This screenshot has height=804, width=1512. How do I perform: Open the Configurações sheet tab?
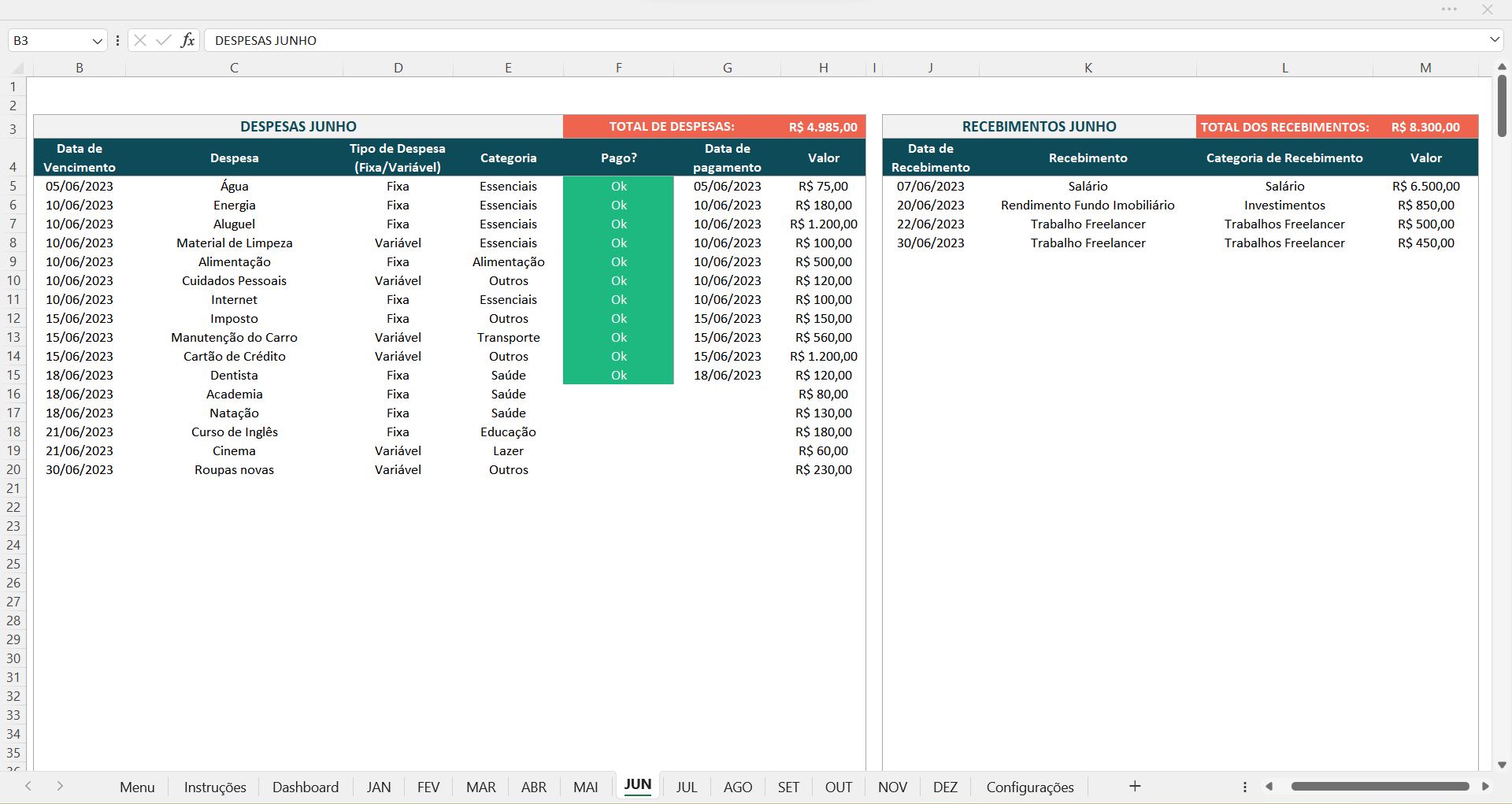pyautogui.click(x=1030, y=787)
